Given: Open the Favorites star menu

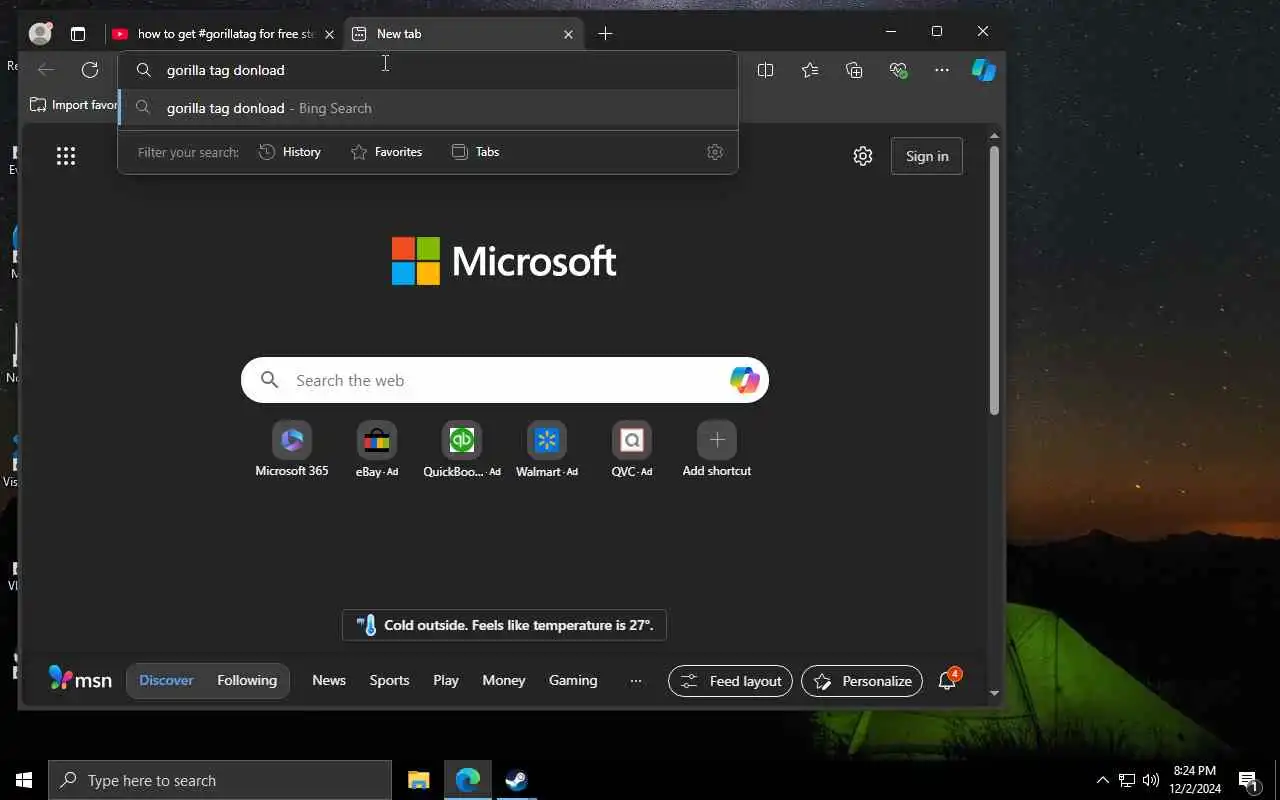Looking at the screenshot, I should tap(810, 70).
